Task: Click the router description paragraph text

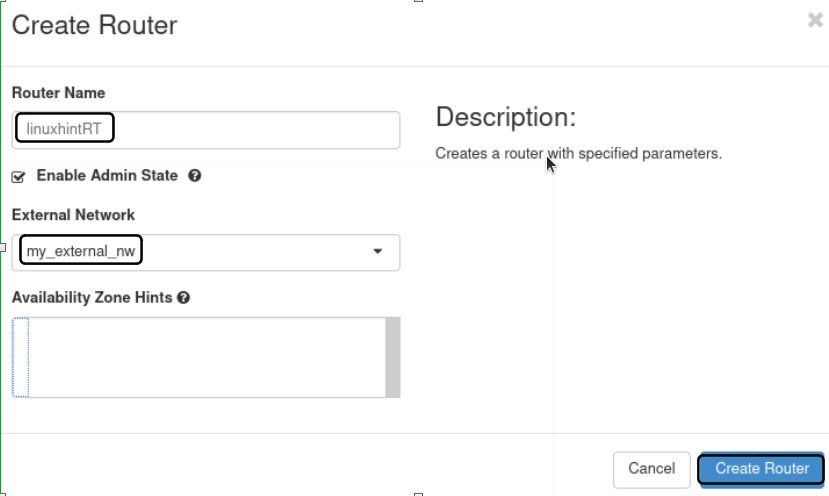Action: click(x=578, y=154)
